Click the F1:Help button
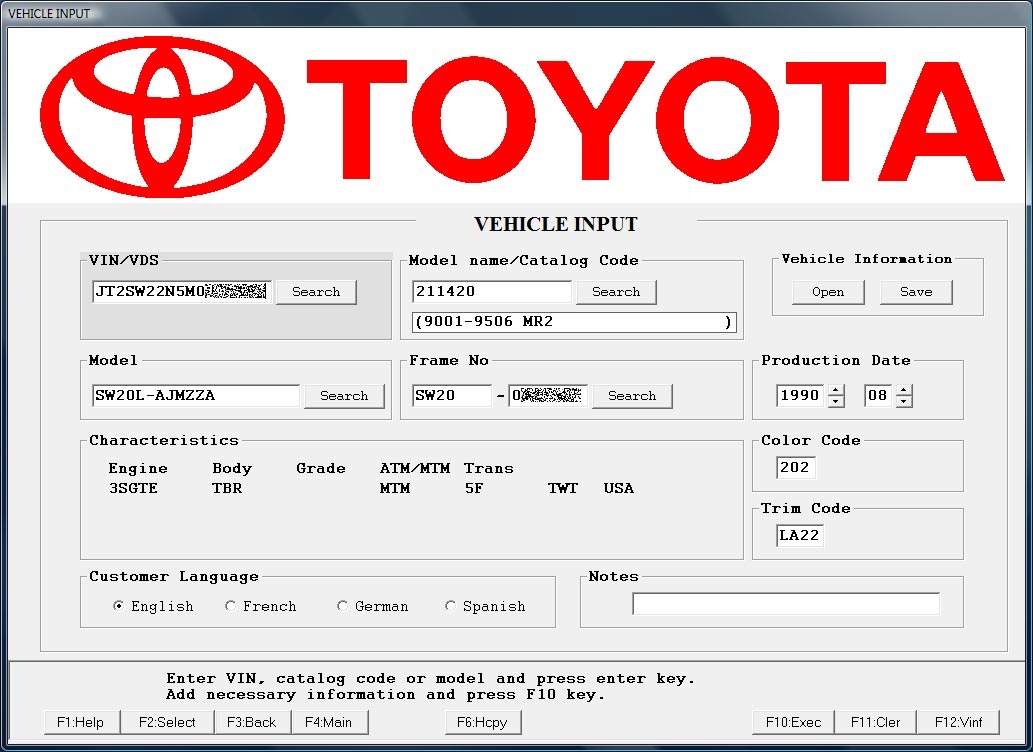This screenshot has height=752, width=1033. tap(82, 722)
